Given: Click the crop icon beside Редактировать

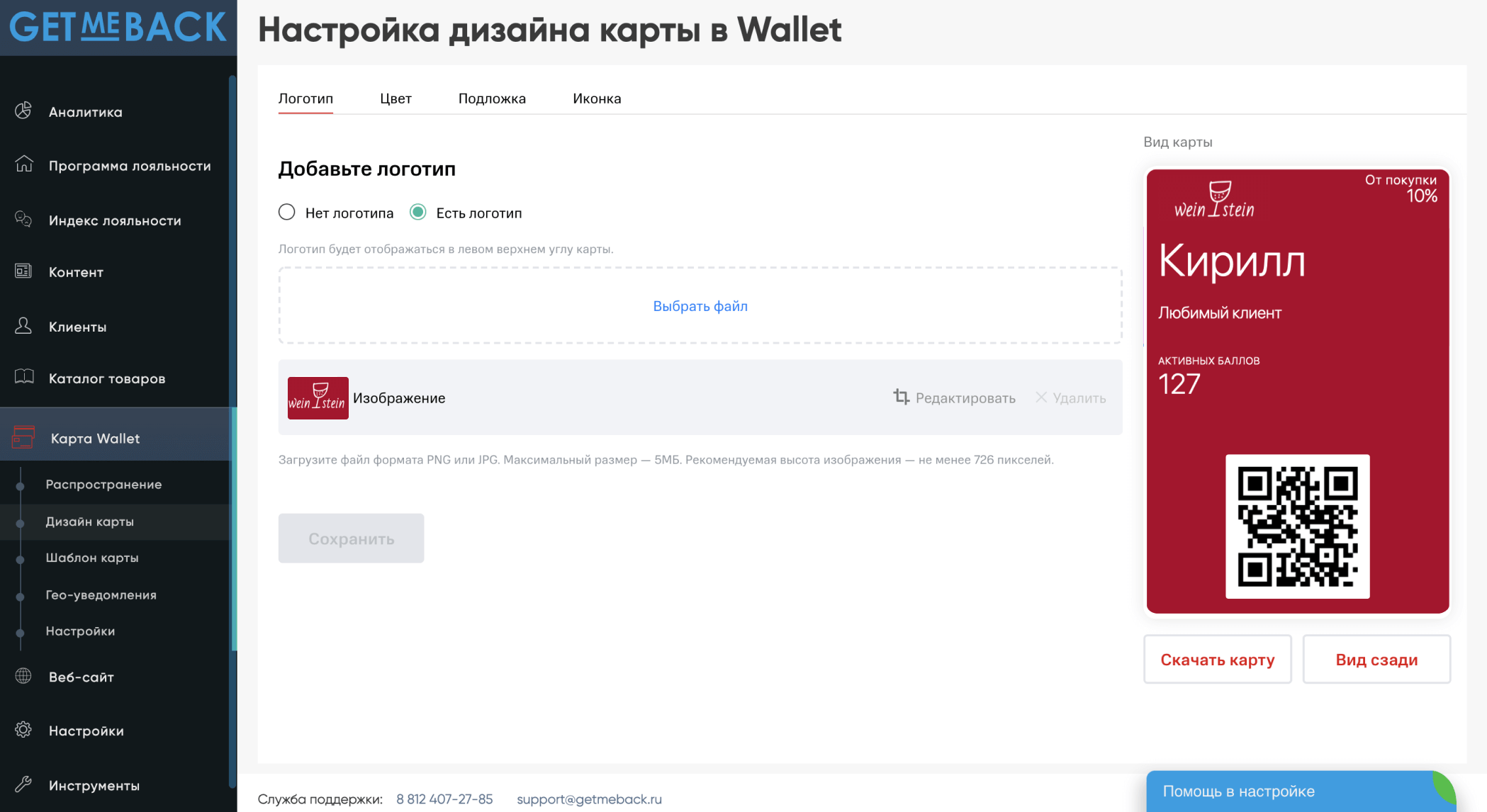Looking at the screenshot, I should pos(901,397).
